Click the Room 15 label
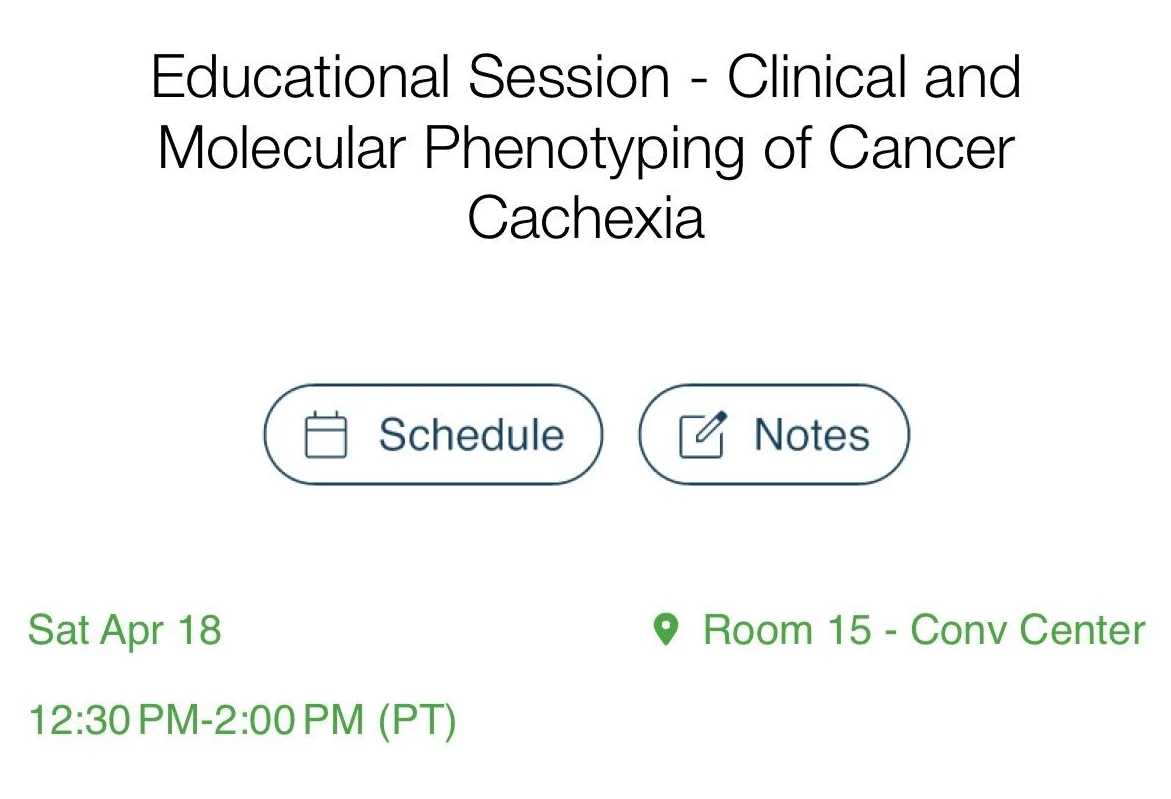 click(x=786, y=631)
